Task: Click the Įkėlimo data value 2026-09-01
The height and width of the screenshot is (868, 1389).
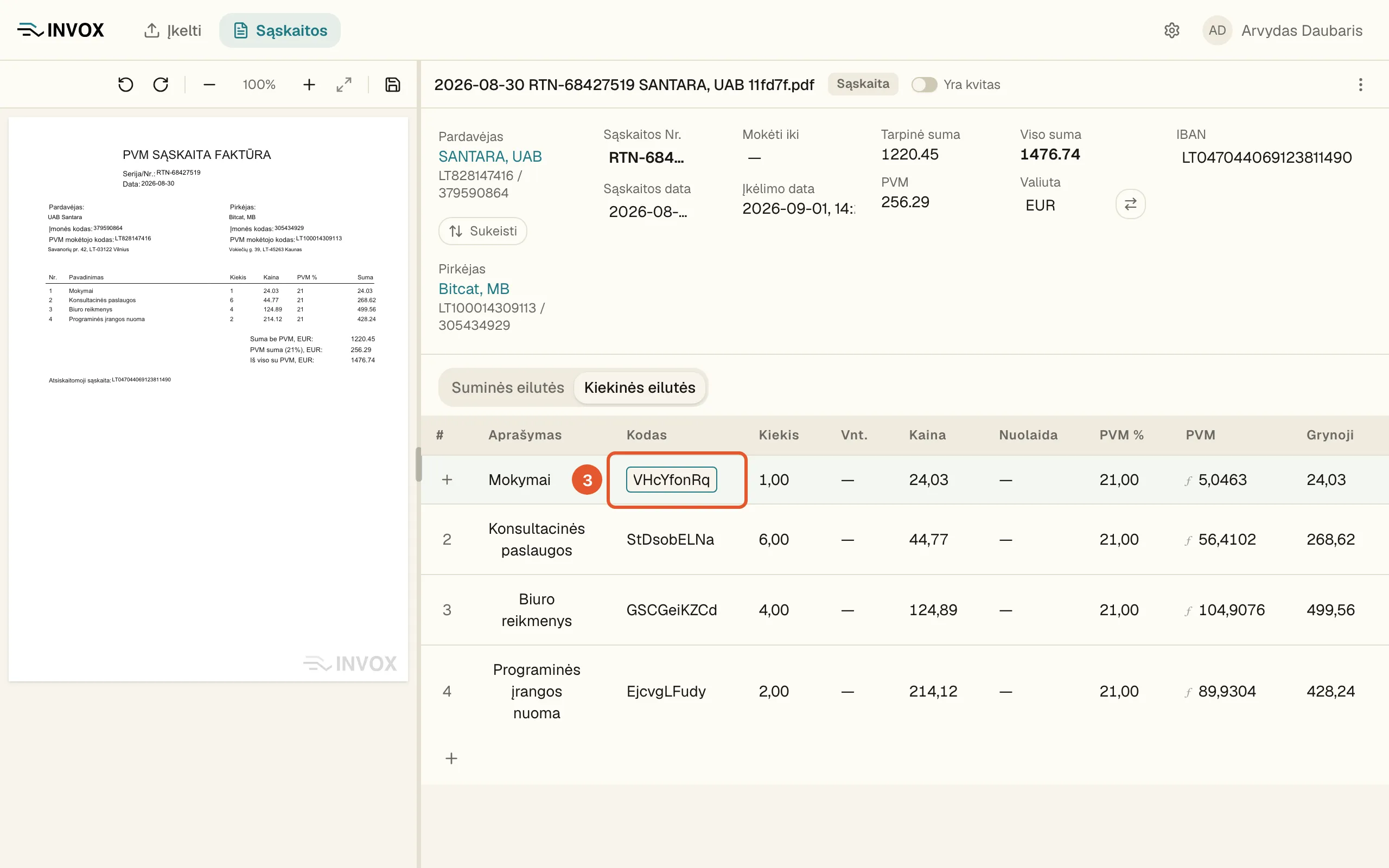Action: click(798, 208)
